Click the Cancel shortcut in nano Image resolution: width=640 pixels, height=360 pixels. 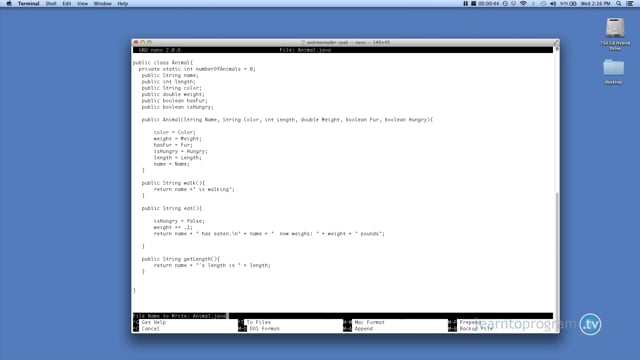[x=151, y=329]
